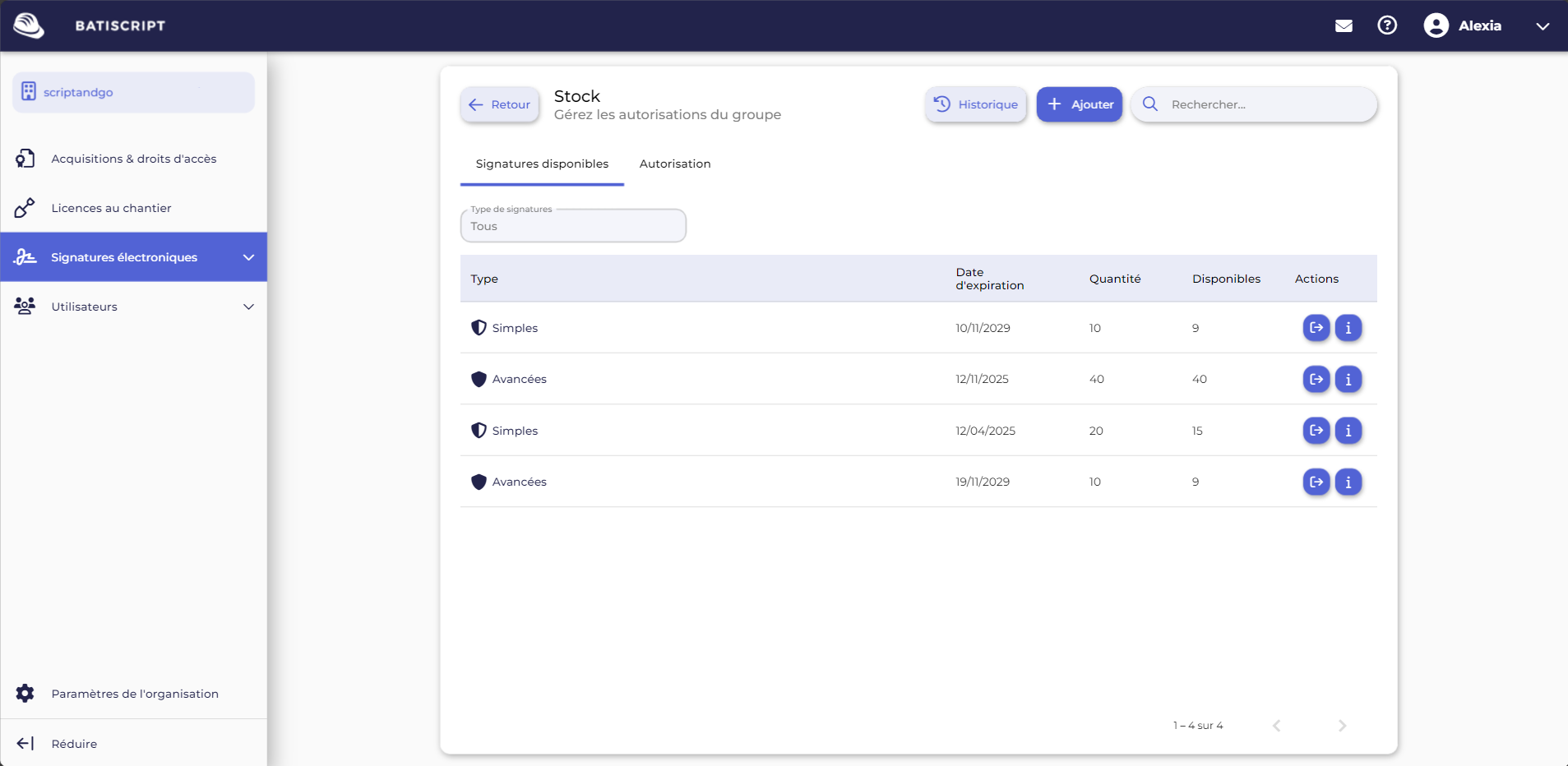Switch to the Autorisation tab

click(675, 164)
